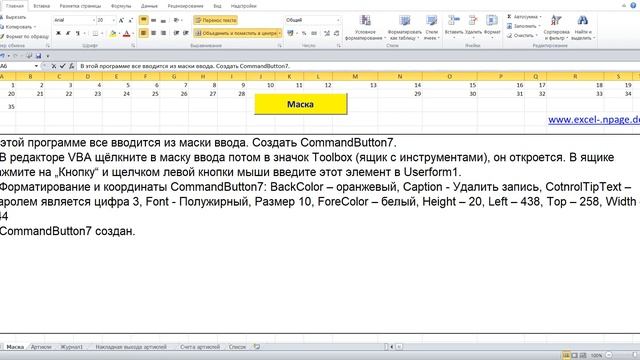Click accounting currency format icon
This screenshot has width=640, height=360.
coord(290,33)
